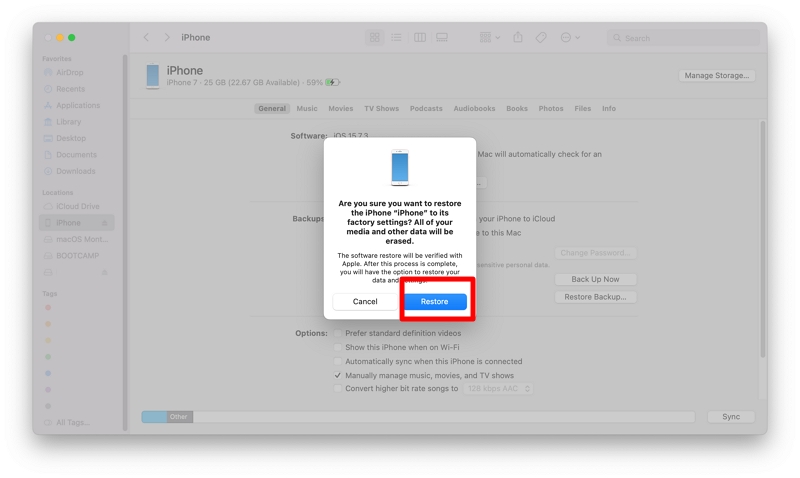
Task: Select the iPhone location in the sidebar
Action: (x=77, y=222)
